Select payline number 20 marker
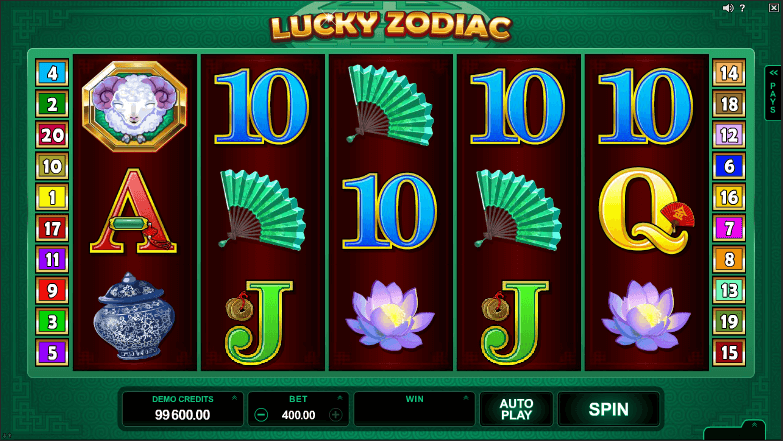The height and width of the screenshot is (441, 783). (x=52, y=135)
